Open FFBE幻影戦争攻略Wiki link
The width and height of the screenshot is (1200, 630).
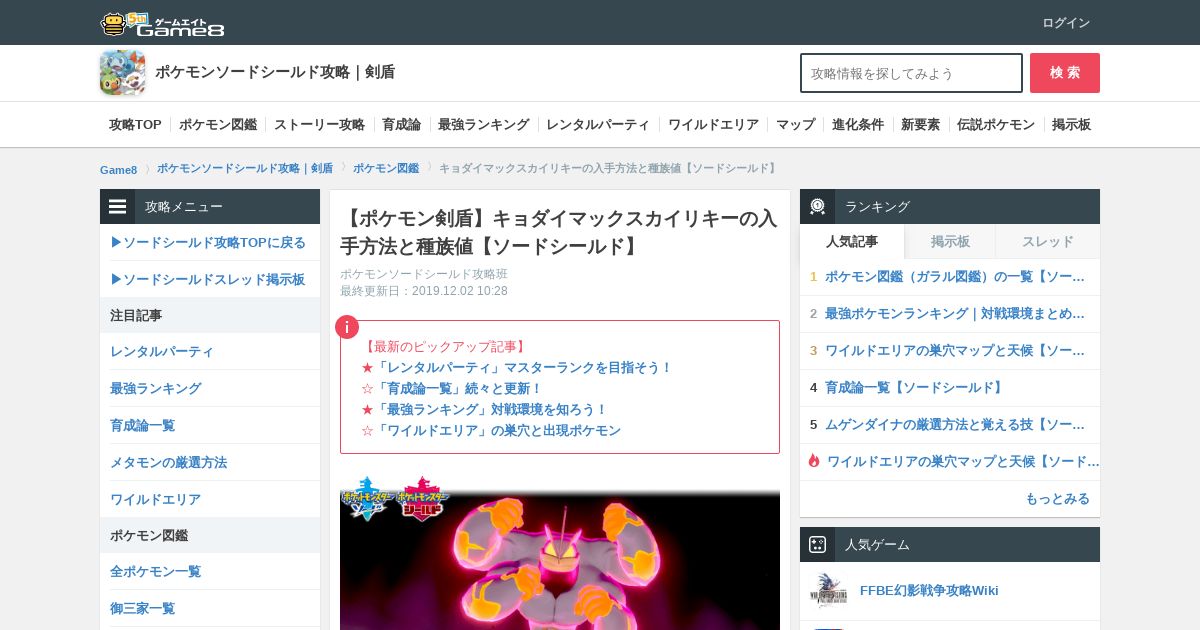929,591
